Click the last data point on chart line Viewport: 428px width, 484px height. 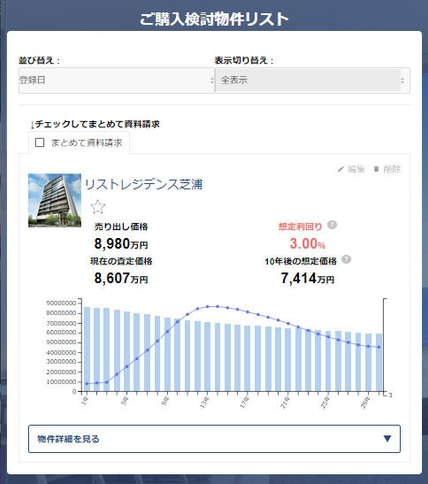pos(379,347)
